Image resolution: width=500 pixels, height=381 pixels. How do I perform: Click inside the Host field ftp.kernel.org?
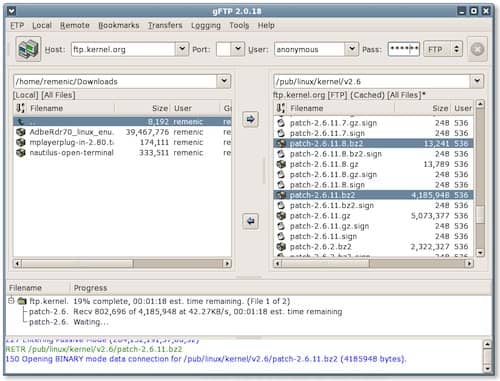tap(123, 49)
